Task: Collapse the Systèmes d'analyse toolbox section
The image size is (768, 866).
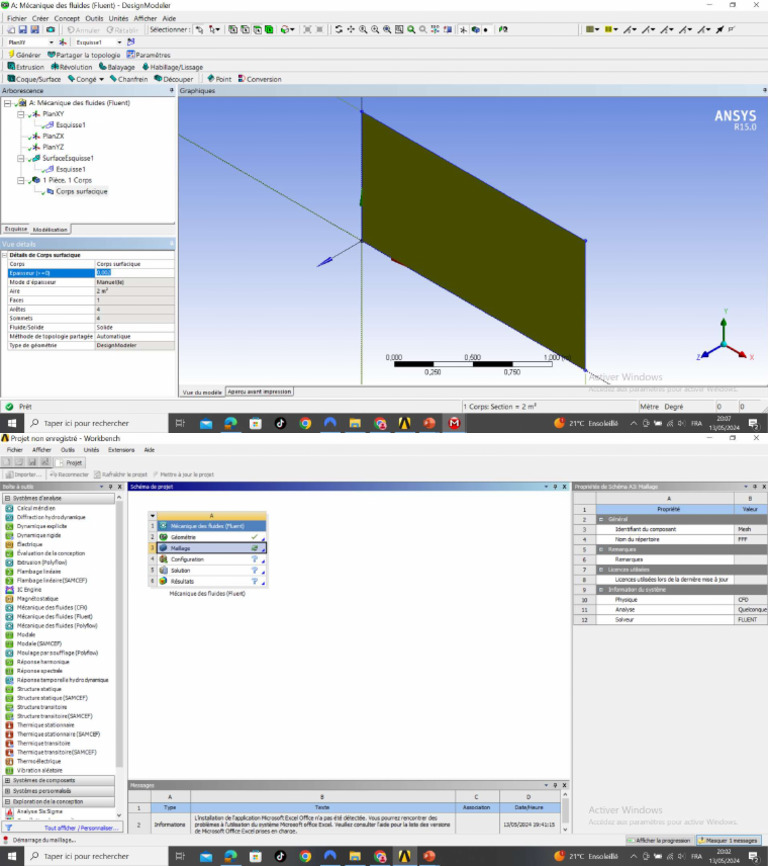Action: point(8,498)
